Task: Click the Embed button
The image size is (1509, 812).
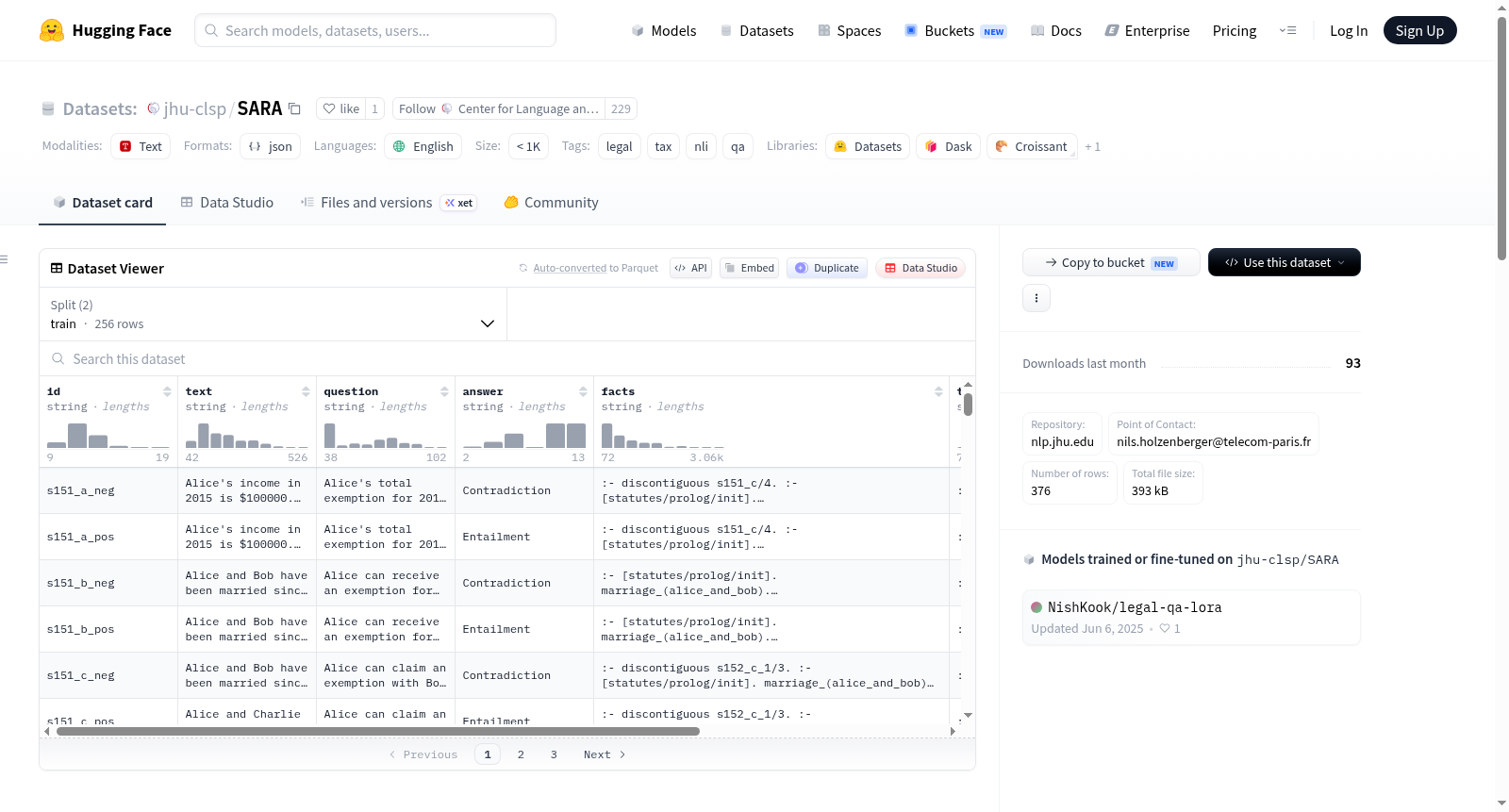Action: (749, 268)
